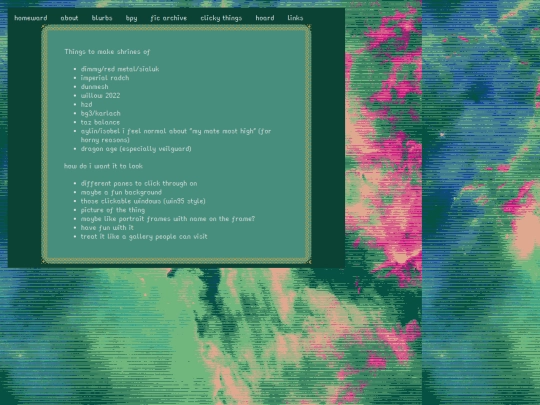Open the links page
The height and width of the screenshot is (405, 540).
pyautogui.click(x=295, y=18)
